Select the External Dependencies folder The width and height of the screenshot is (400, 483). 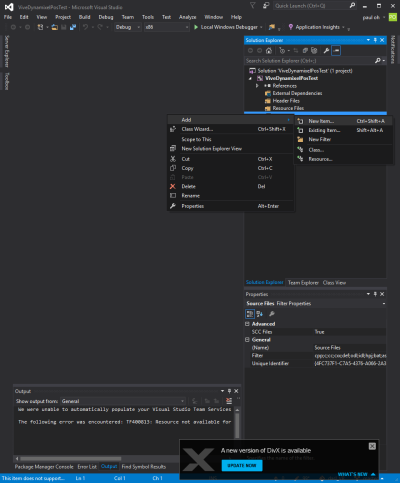click(x=297, y=93)
